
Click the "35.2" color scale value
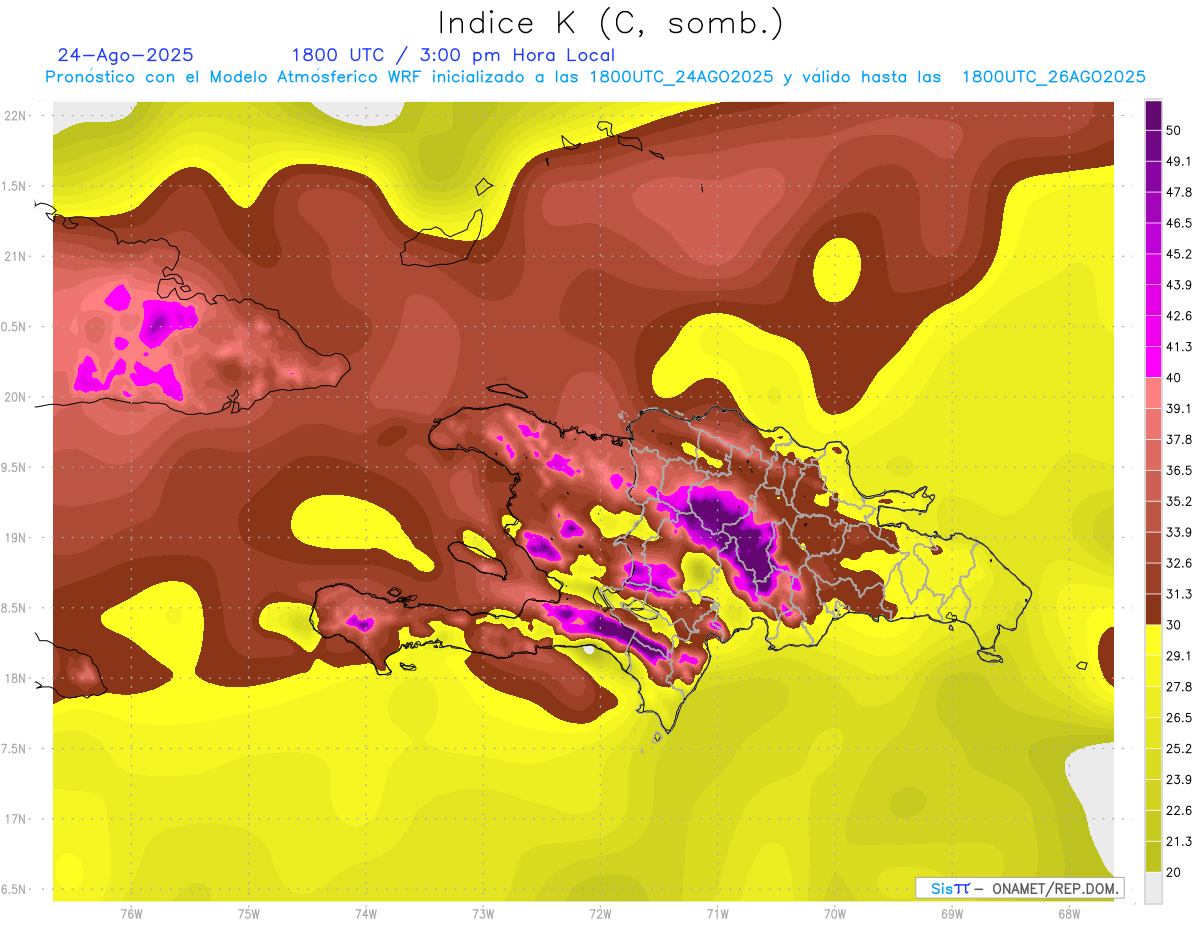pos(1178,501)
